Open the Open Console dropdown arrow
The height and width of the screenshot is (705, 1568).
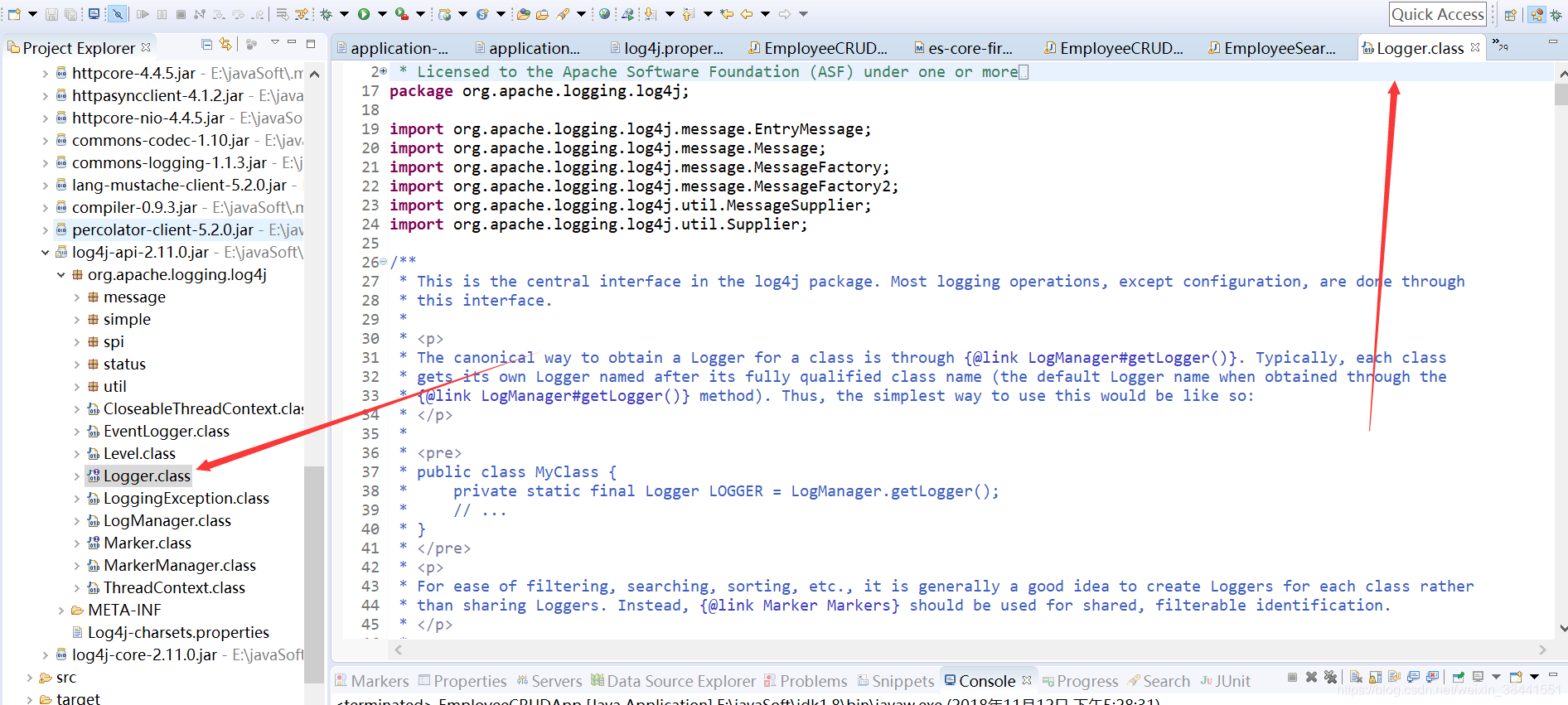click(x=1534, y=677)
